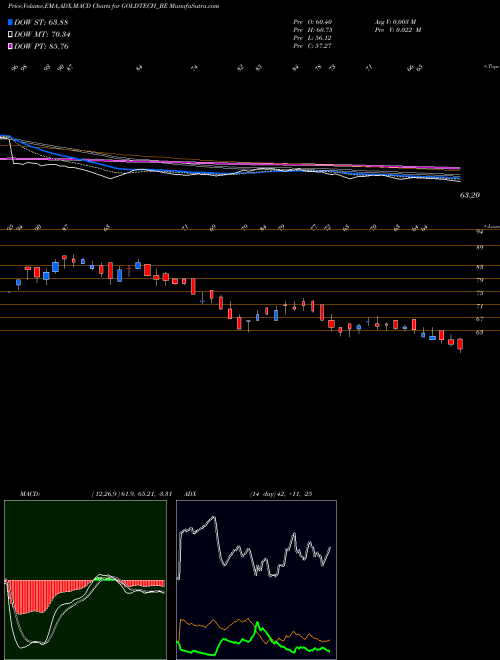Click the Pre V 0.022 M volume value
Image resolution: width=500 pixels, height=660 pixels.
[398, 30]
